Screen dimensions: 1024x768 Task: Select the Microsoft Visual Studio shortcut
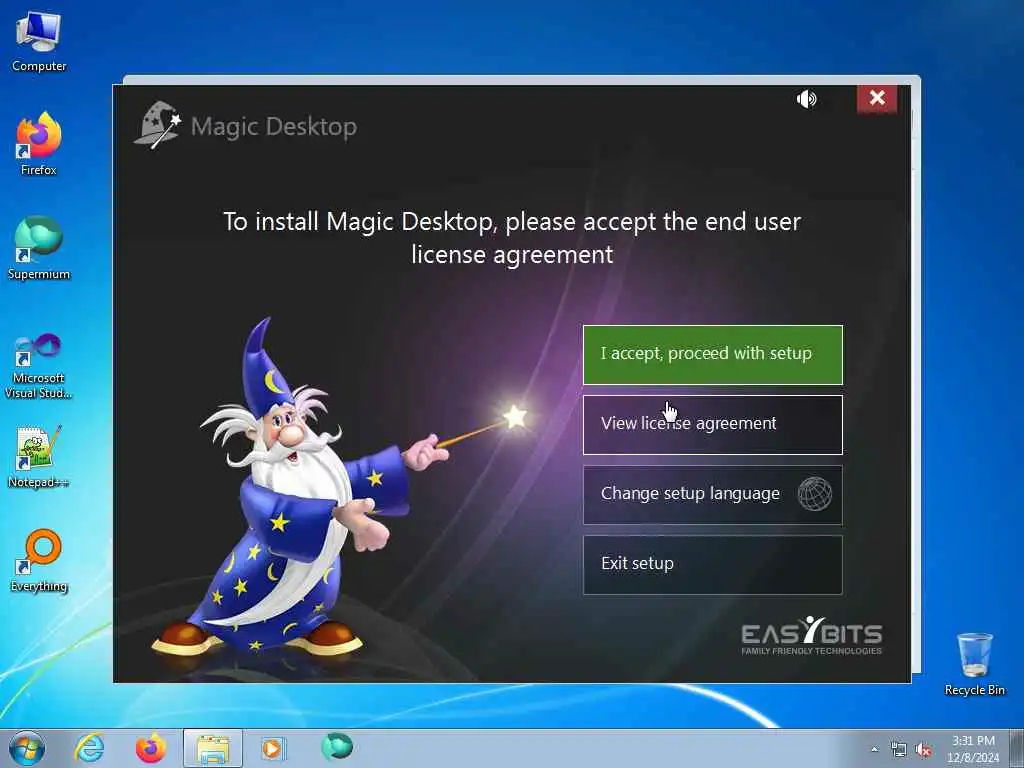pos(39,366)
